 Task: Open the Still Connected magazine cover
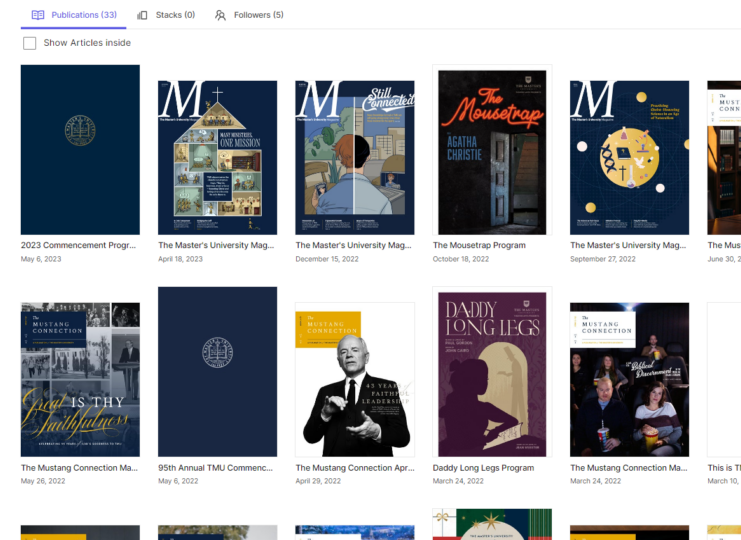click(355, 158)
